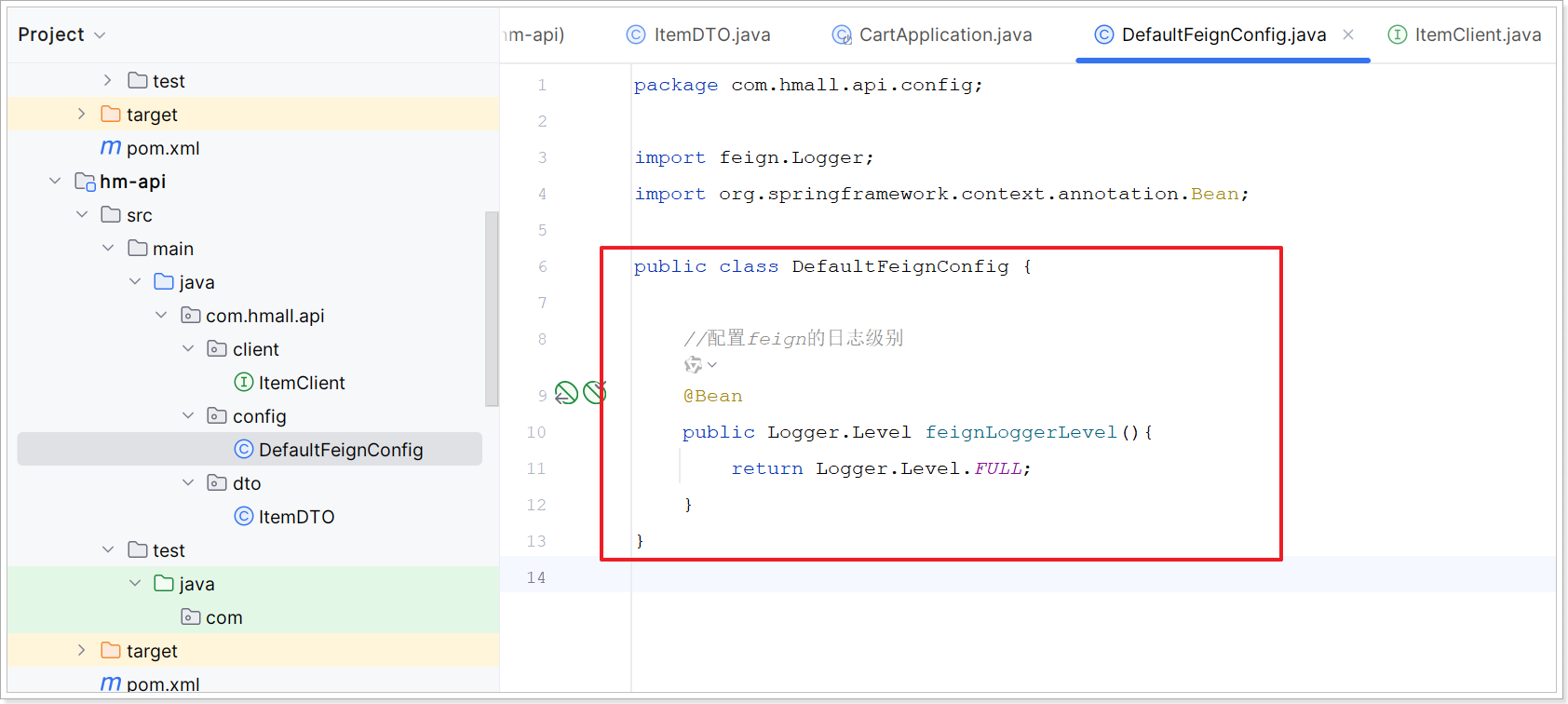Select the top pom.xml Maven icon
Screen dimensions: 1568x704
point(111,148)
